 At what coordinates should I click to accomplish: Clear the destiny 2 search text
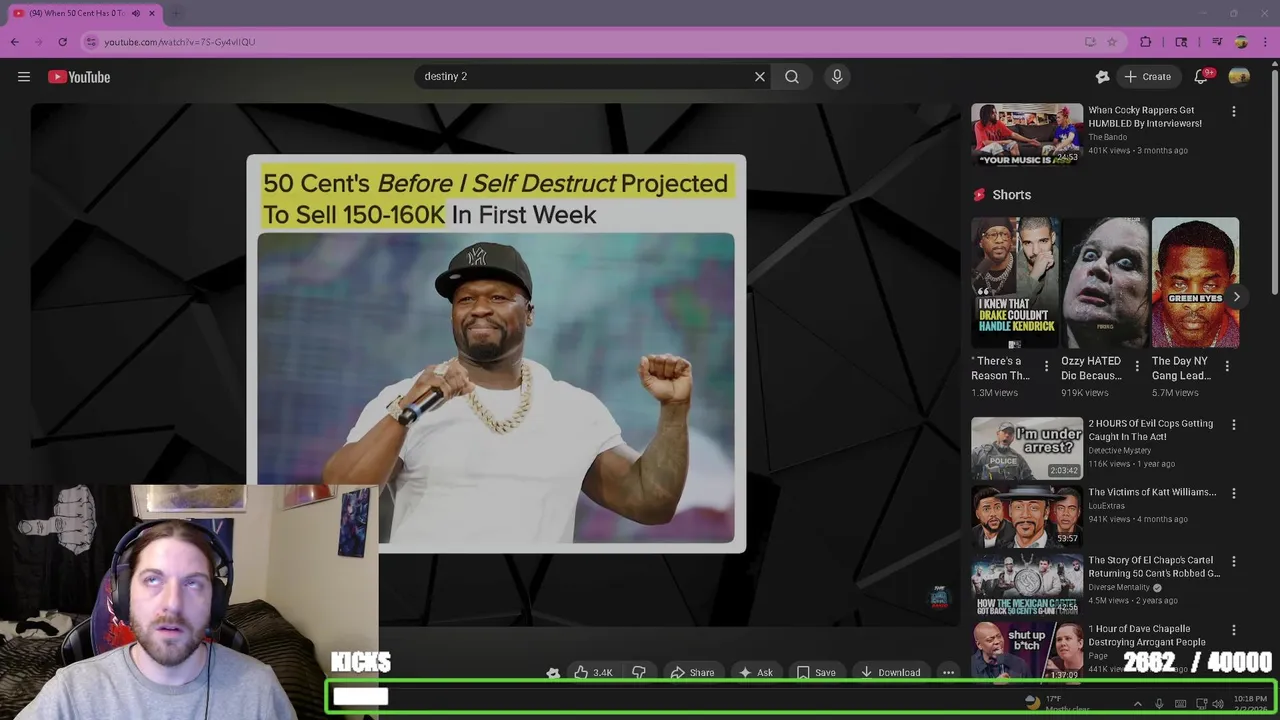click(x=760, y=76)
